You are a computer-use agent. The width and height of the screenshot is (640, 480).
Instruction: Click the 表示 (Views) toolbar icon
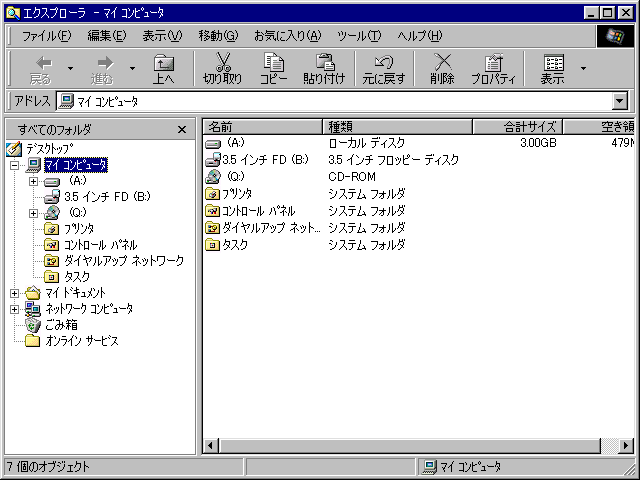point(553,62)
